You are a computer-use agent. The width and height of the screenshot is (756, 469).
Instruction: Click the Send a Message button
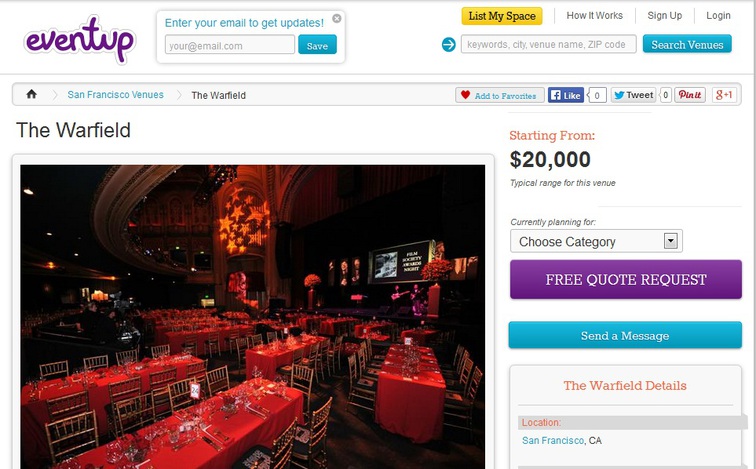click(x=625, y=335)
